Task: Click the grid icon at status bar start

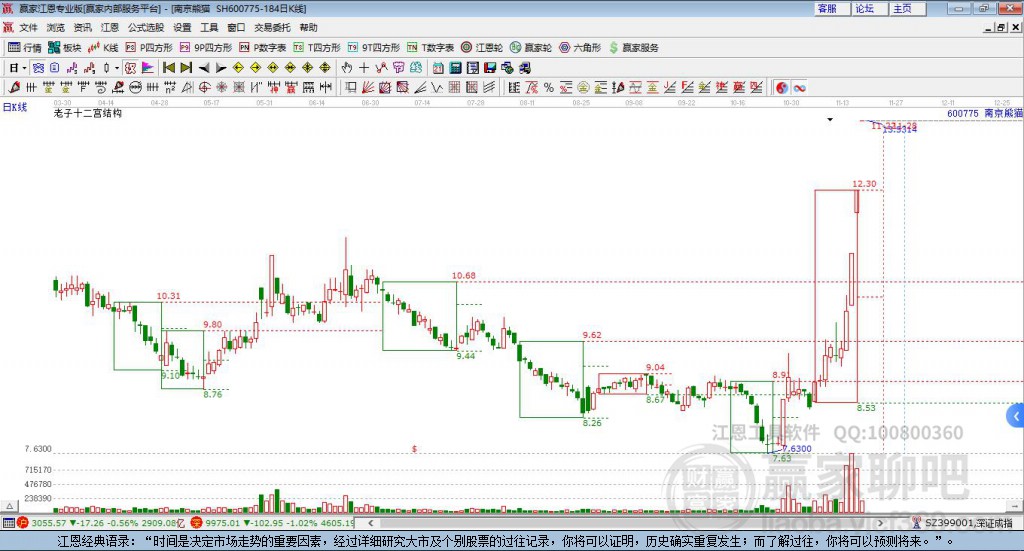Action: coord(8,523)
